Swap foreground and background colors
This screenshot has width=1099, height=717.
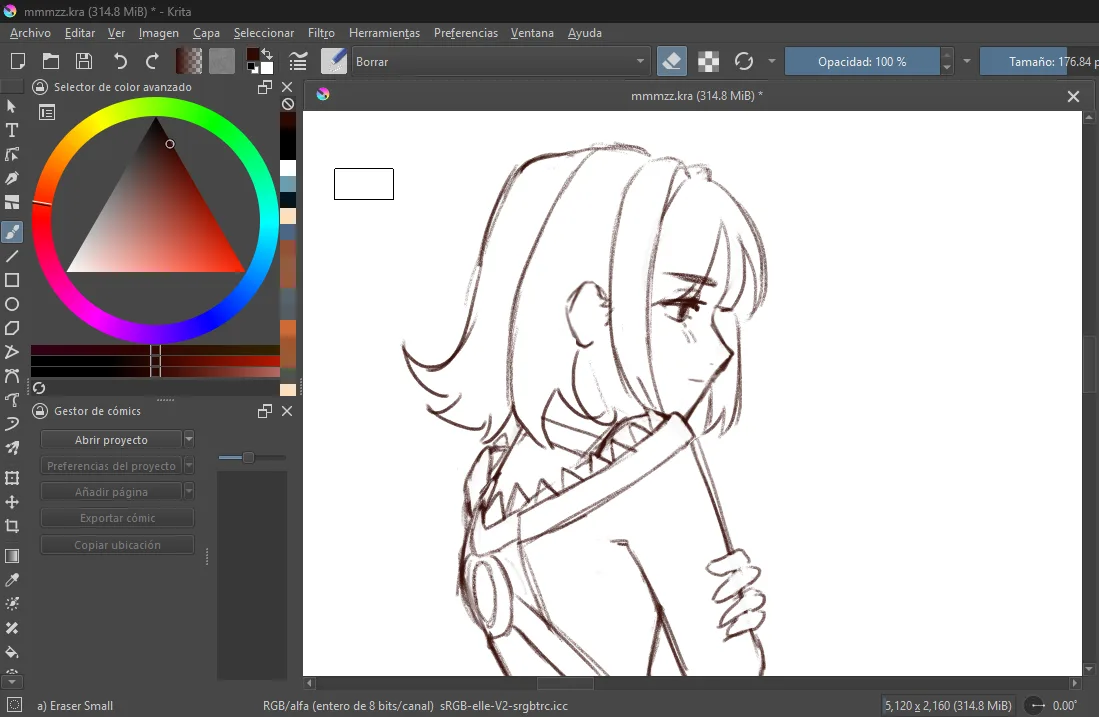(267, 54)
